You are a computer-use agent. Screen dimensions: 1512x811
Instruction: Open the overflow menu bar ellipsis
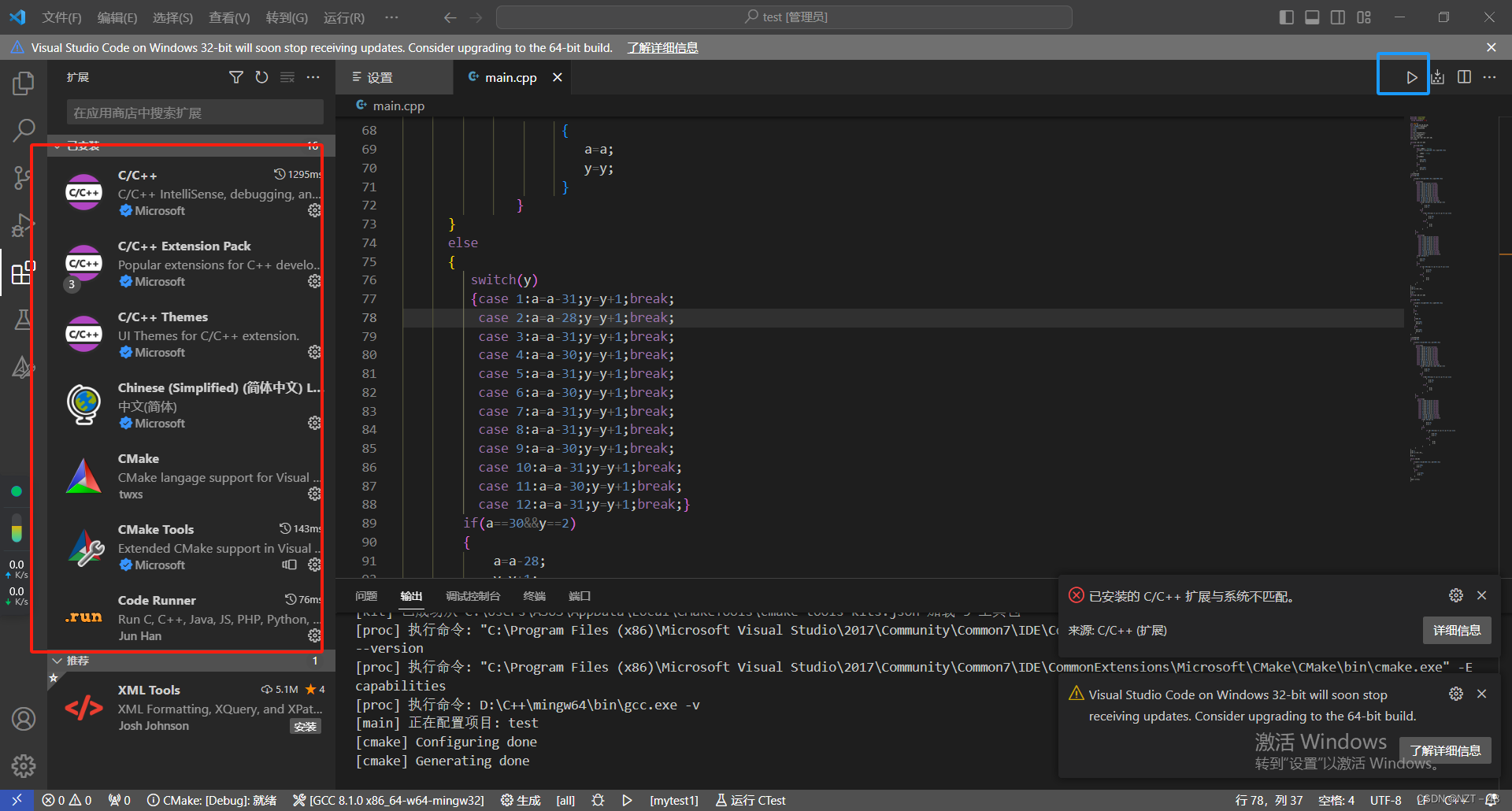click(391, 17)
